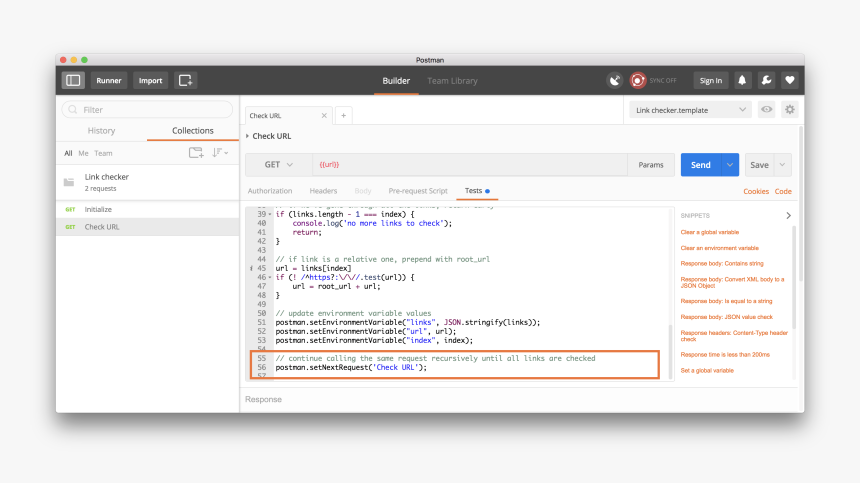The height and width of the screenshot is (483, 860).
Task: Collapse the Snippets panel arrow
Action: (788, 215)
